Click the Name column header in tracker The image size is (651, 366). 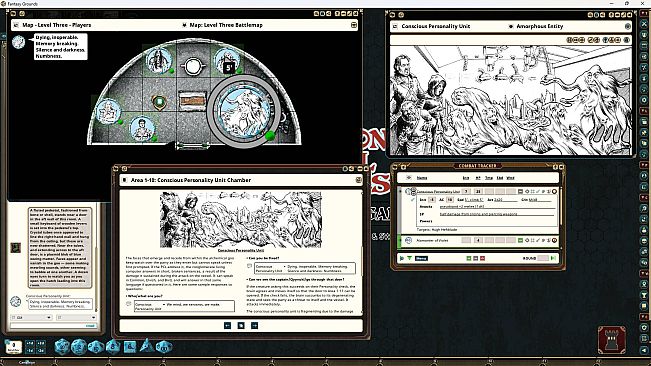tap(422, 178)
